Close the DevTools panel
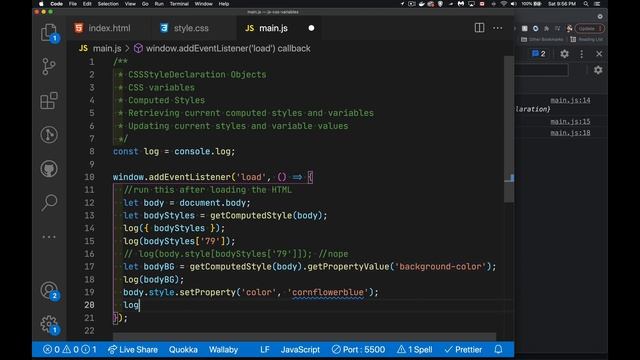Screen dimensions: 640x360 599,54
